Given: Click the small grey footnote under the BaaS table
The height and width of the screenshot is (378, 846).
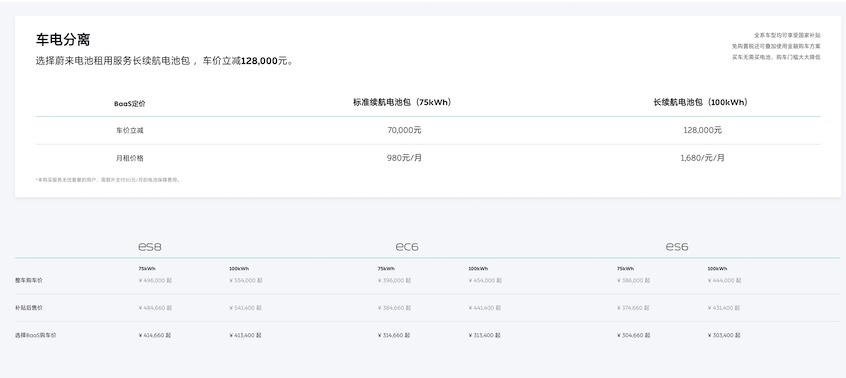Looking at the screenshot, I should point(108,180).
